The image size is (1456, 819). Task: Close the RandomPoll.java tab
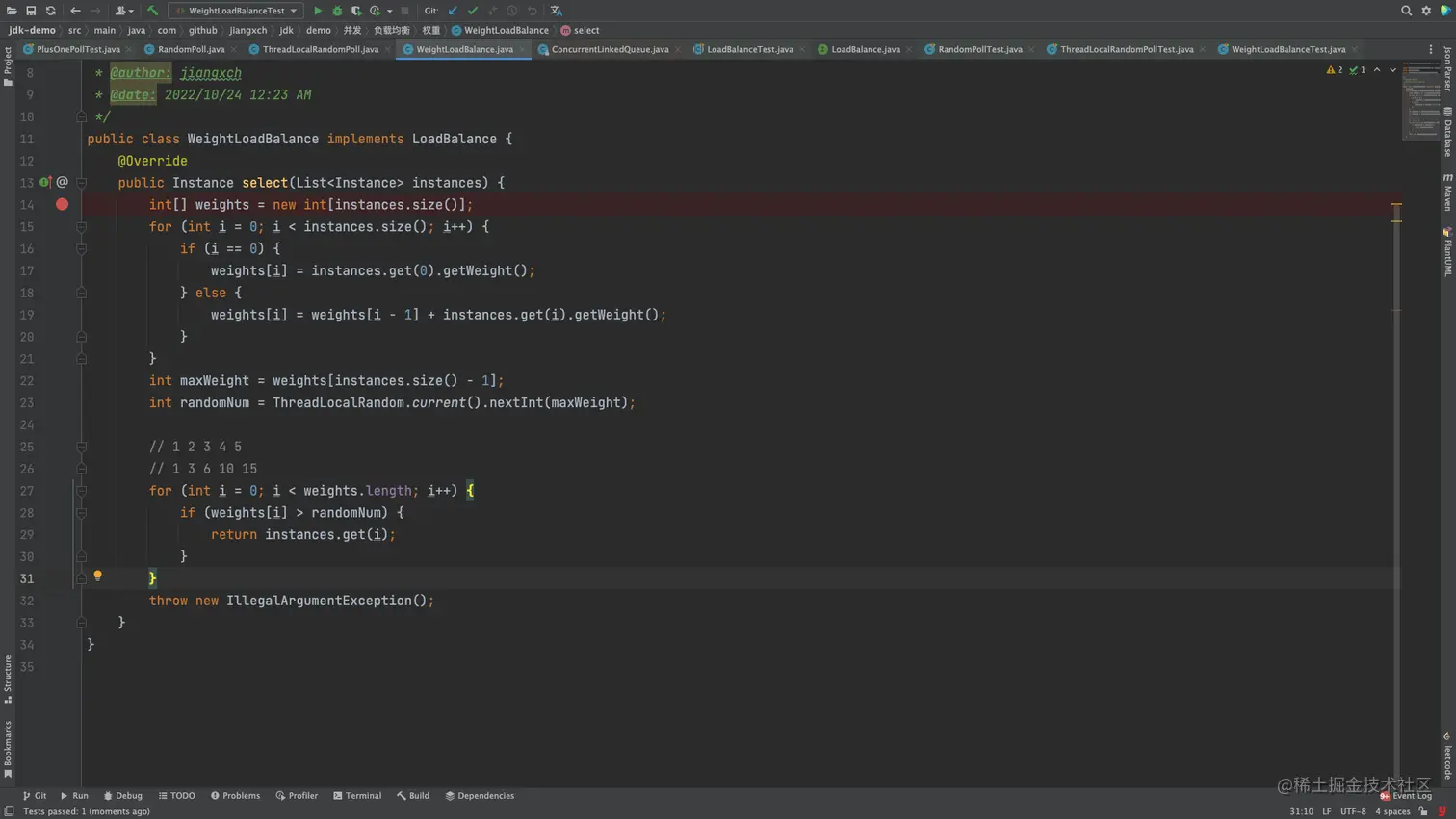click(x=234, y=49)
